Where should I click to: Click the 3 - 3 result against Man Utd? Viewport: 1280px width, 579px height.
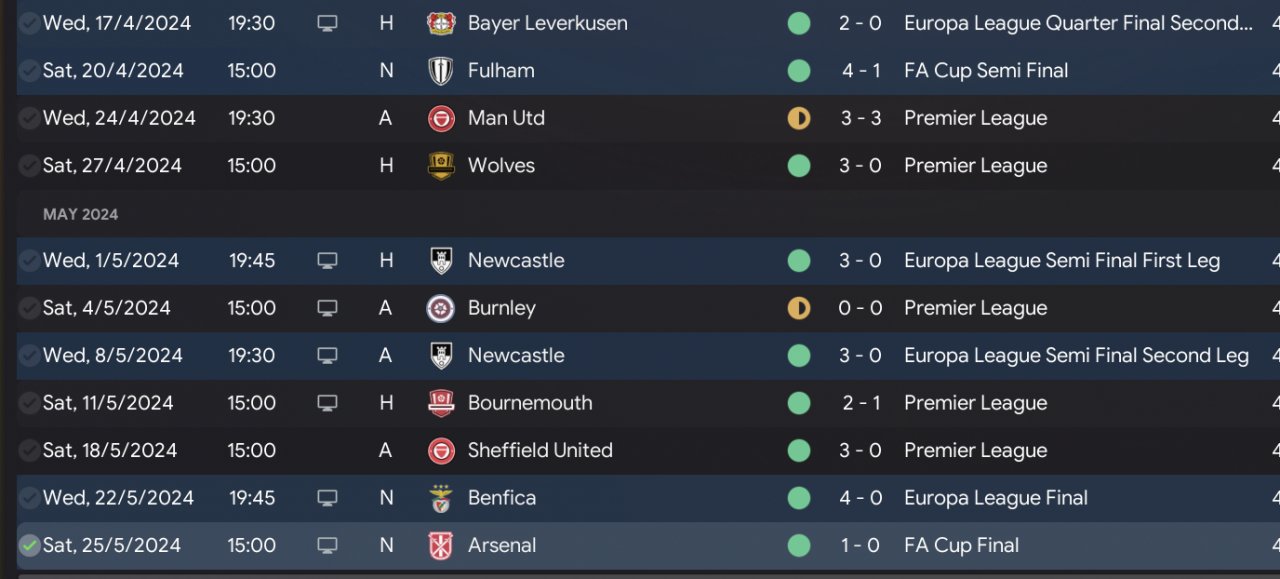860,118
